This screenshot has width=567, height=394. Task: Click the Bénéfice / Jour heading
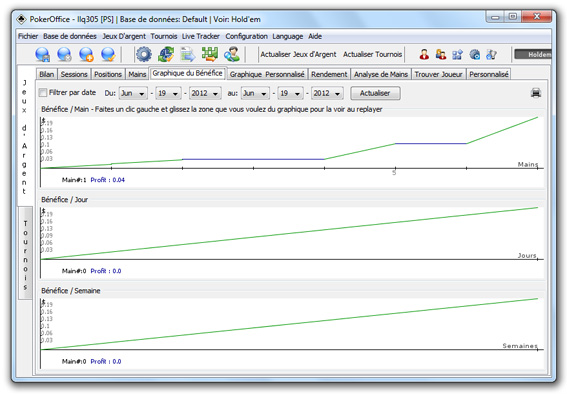tap(64, 200)
